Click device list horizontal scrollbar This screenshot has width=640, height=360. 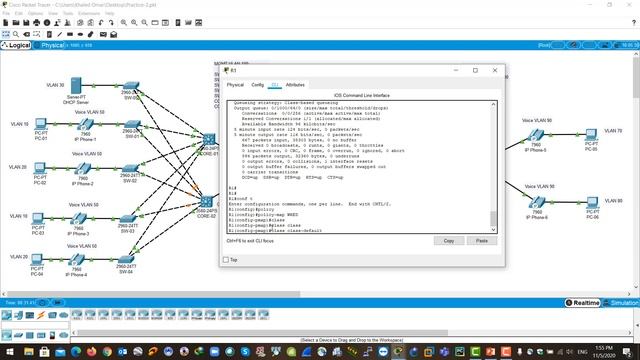(x=262, y=333)
